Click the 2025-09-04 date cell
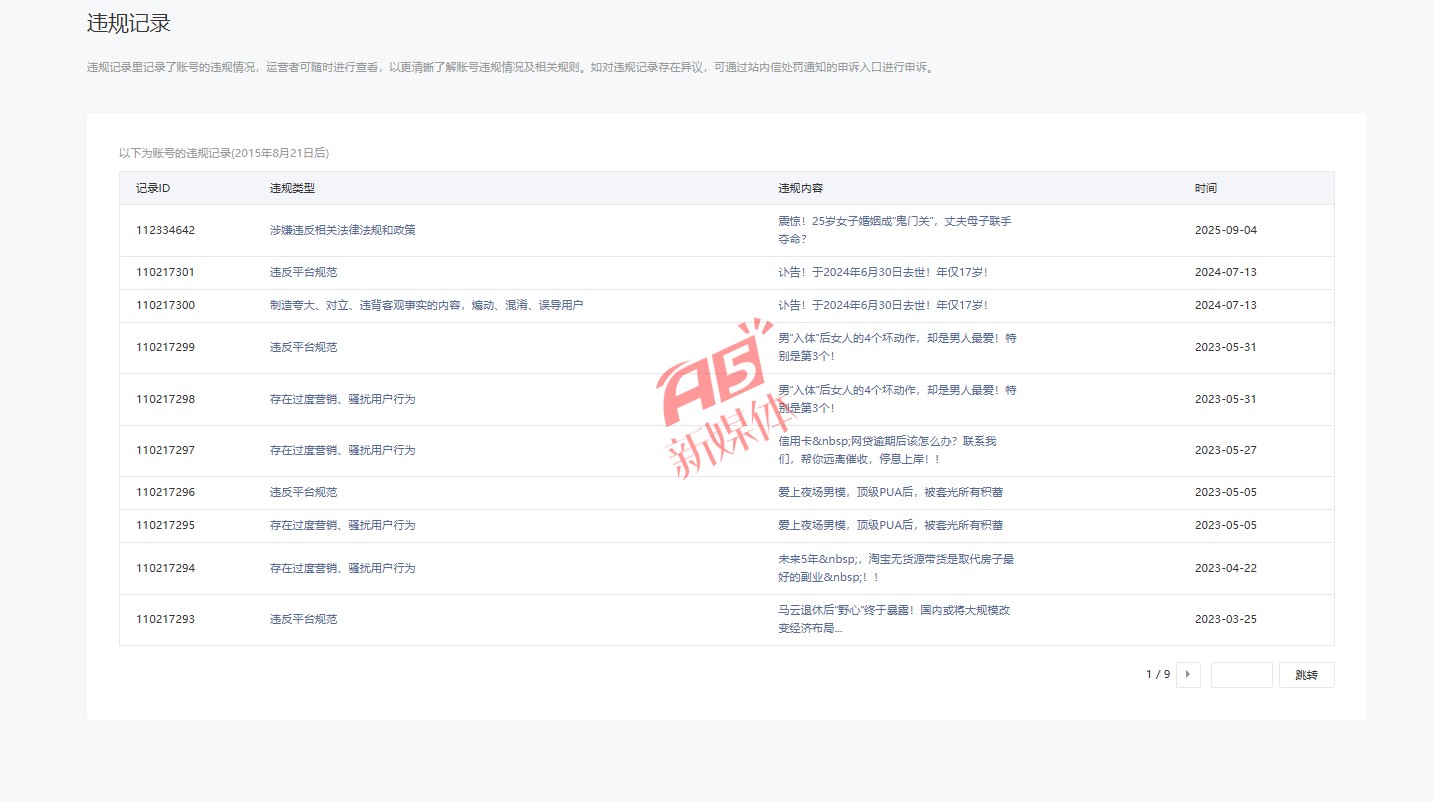Image resolution: width=1433 pixels, height=802 pixels. pyautogui.click(x=1225, y=230)
